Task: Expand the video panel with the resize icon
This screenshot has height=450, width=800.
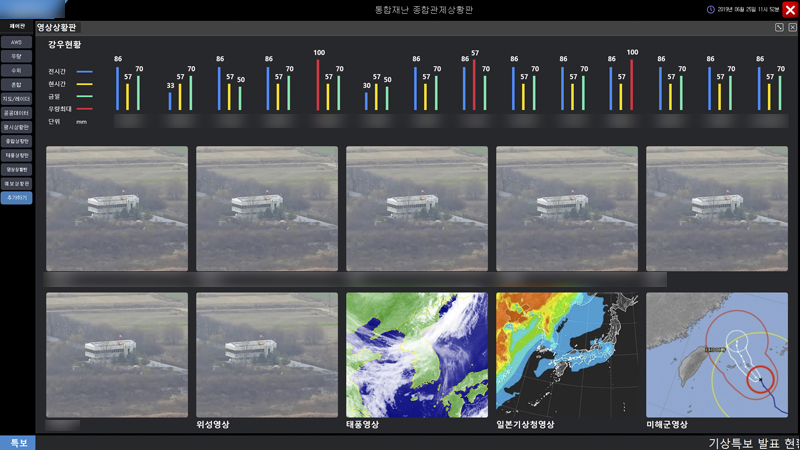Action: 779,28
